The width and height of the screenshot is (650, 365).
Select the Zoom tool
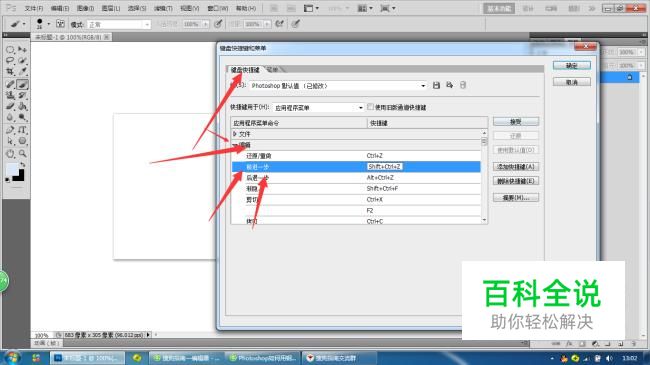23,153
